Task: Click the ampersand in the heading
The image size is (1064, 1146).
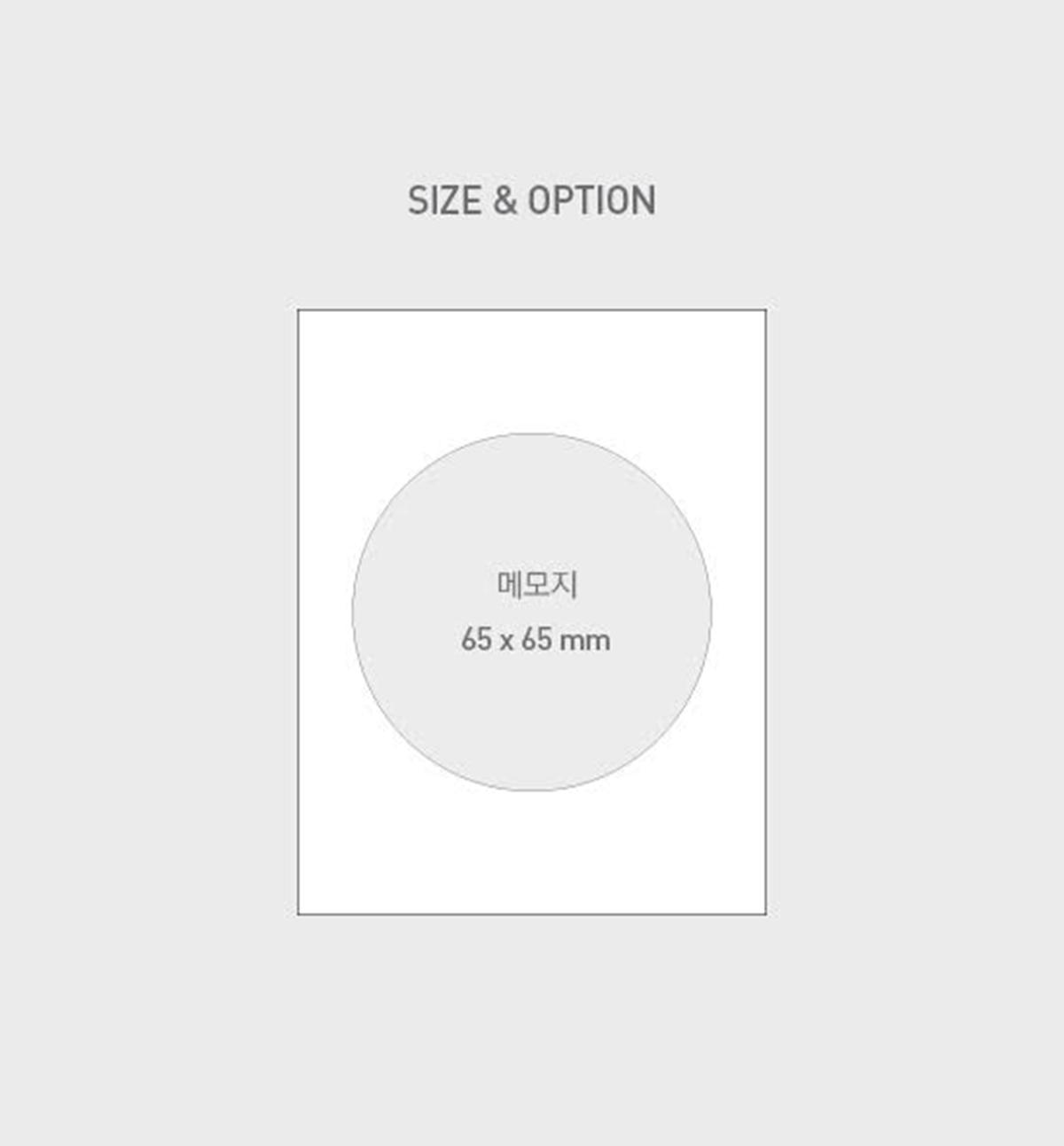Action: [505, 200]
